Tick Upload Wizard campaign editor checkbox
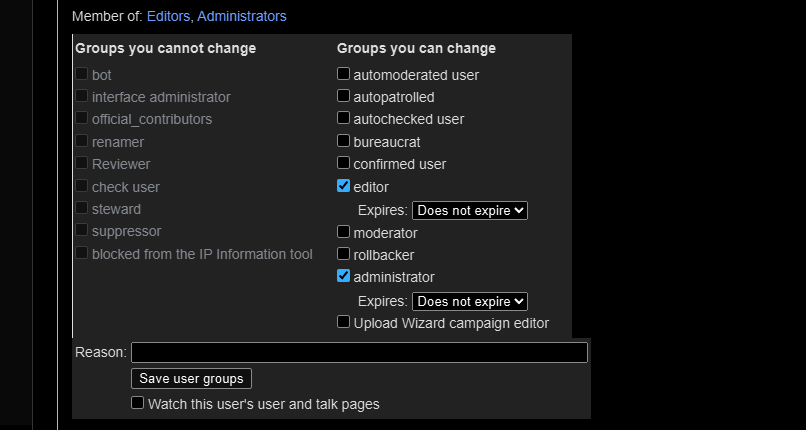 pyautogui.click(x=344, y=322)
